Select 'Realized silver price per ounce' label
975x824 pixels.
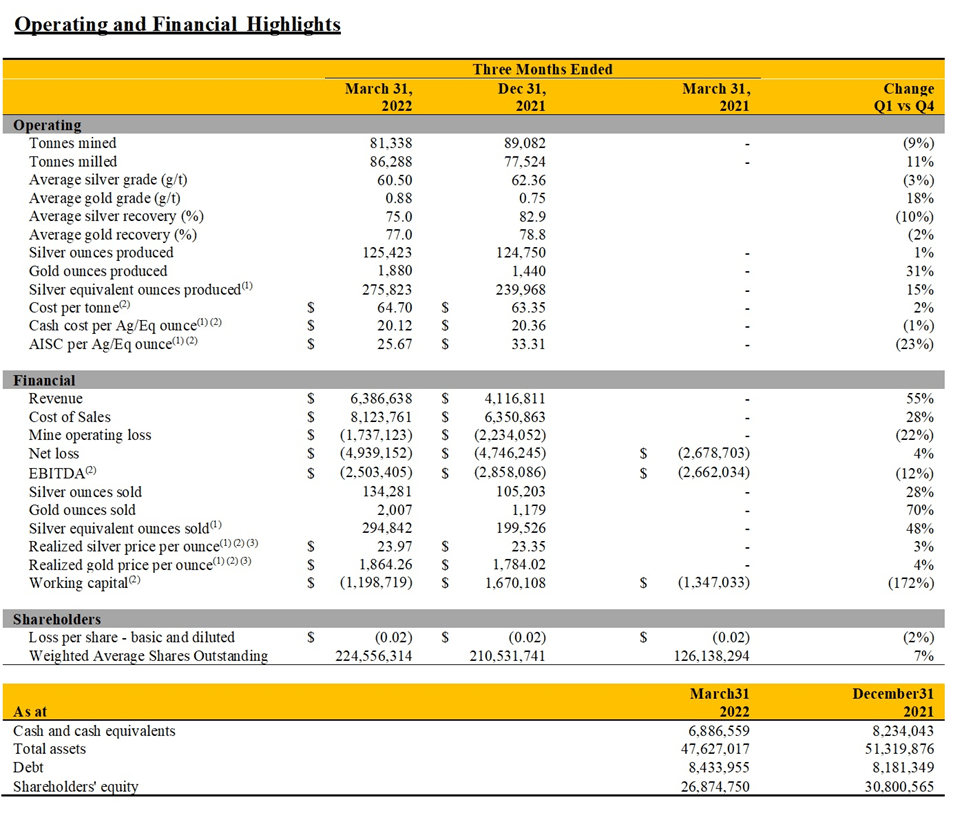[144, 546]
